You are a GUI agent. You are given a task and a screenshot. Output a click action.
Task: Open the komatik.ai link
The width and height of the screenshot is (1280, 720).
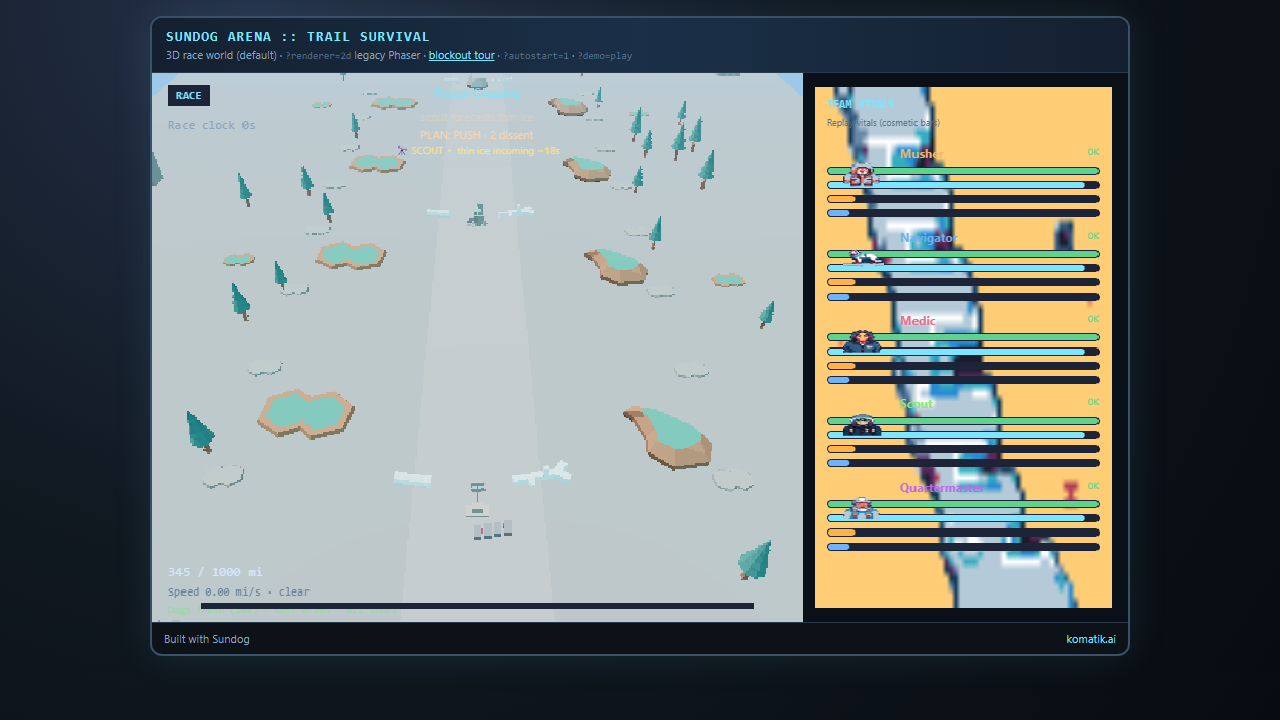click(x=1091, y=639)
